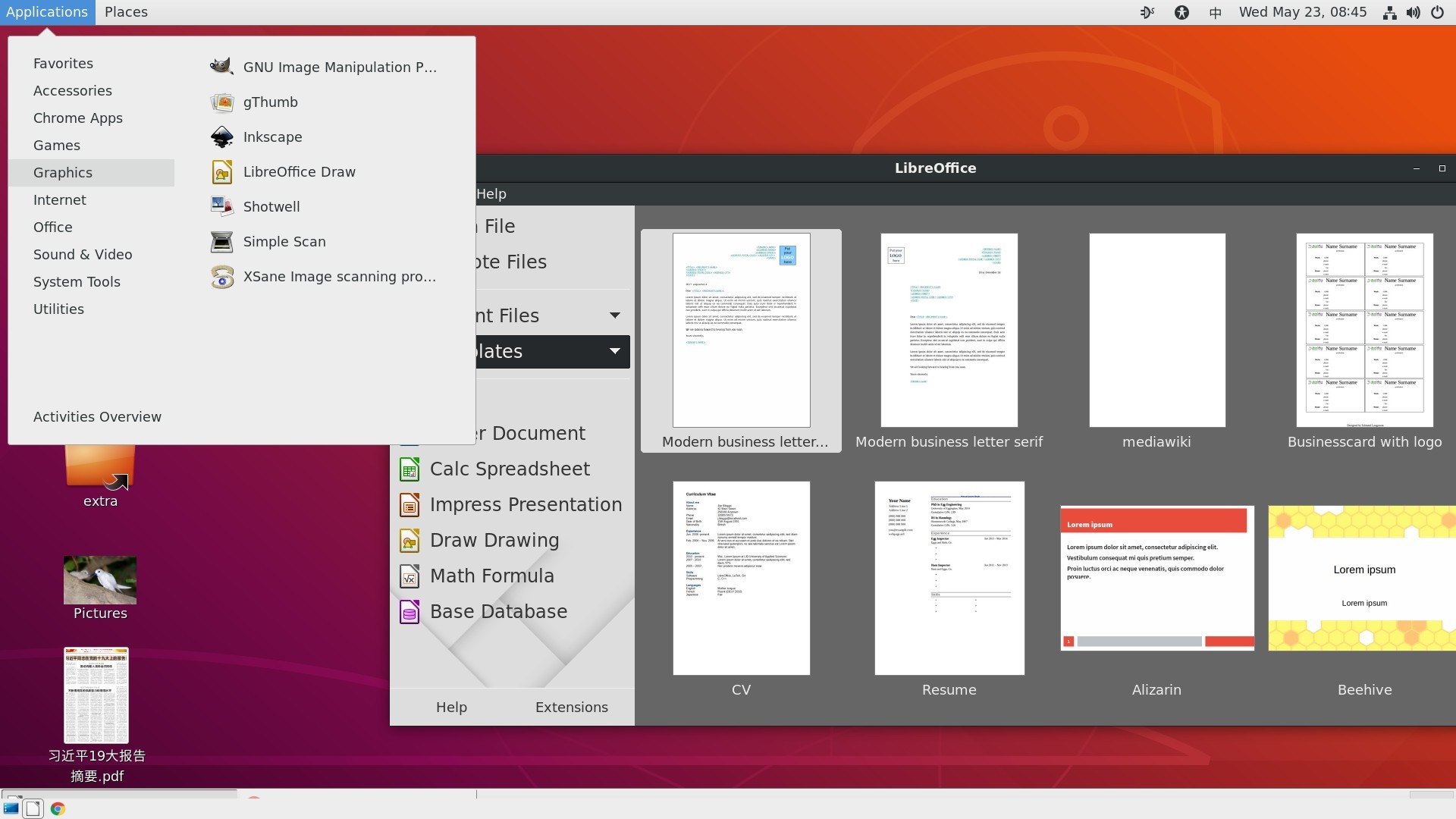Open the Places menu
This screenshot has height=819, width=1456.
[x=126, y=12]
